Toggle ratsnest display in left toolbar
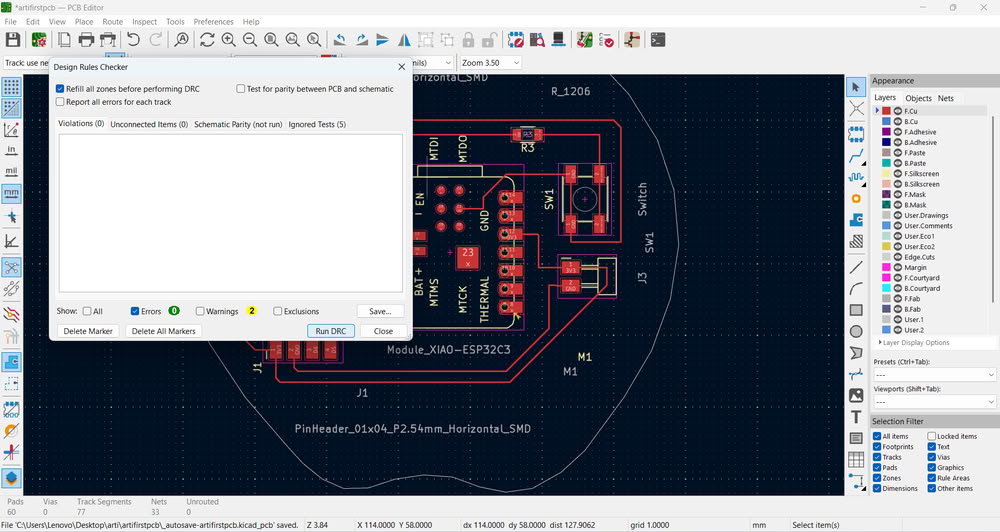This screenshot has width=1000, height=532. pos(11,267)
